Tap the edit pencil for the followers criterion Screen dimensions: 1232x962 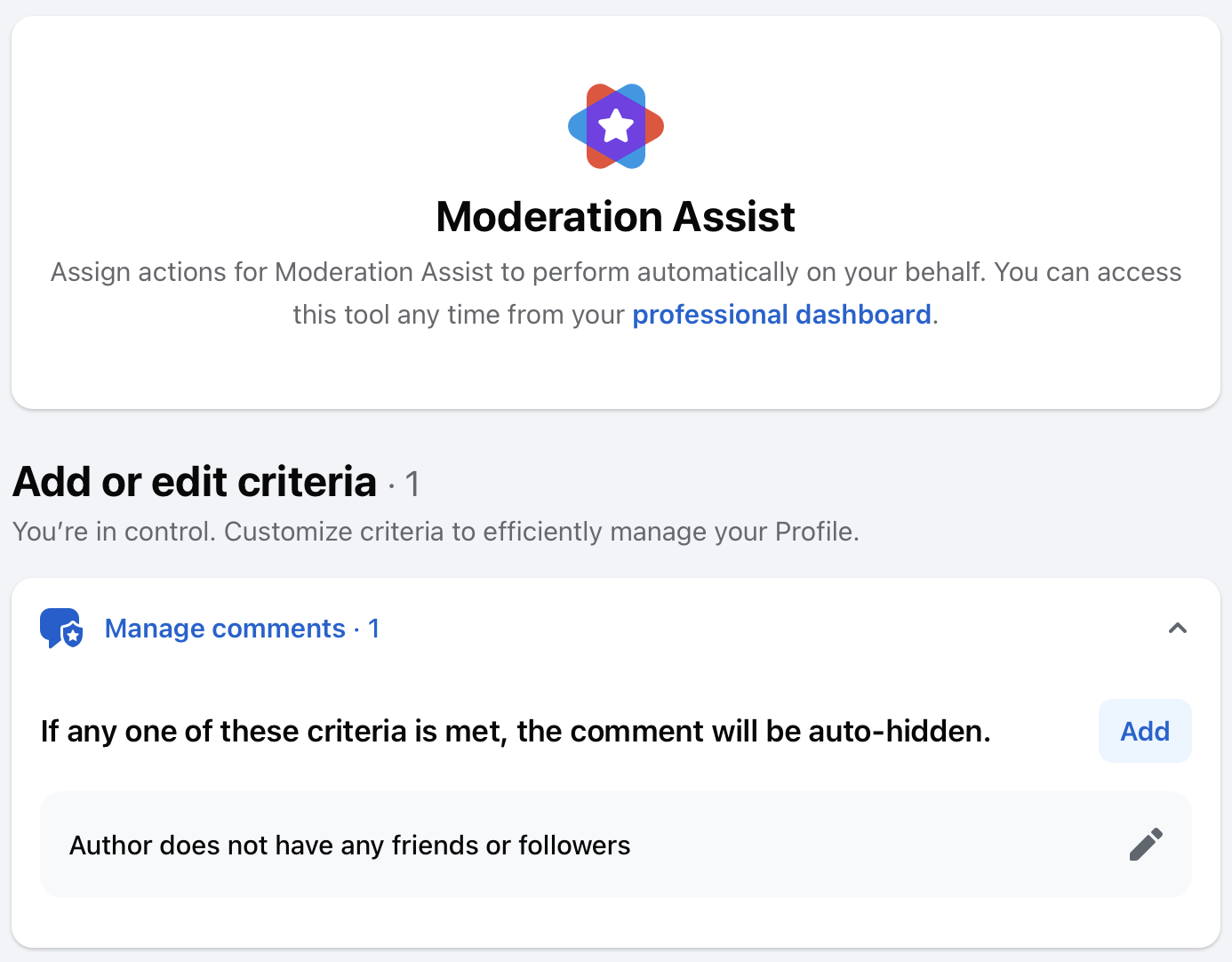click(x=1146, y=844)
